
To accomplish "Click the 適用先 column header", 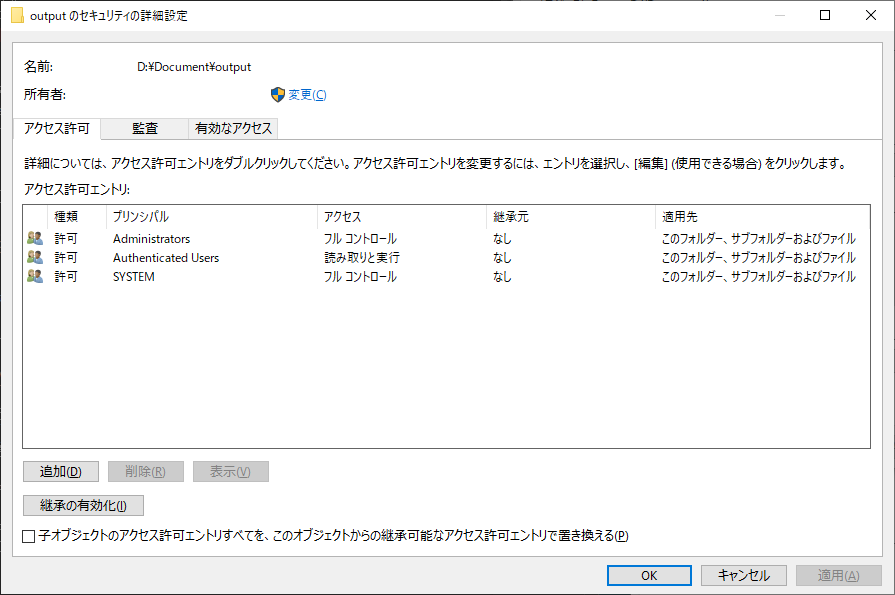I will [x=760, y=216].
